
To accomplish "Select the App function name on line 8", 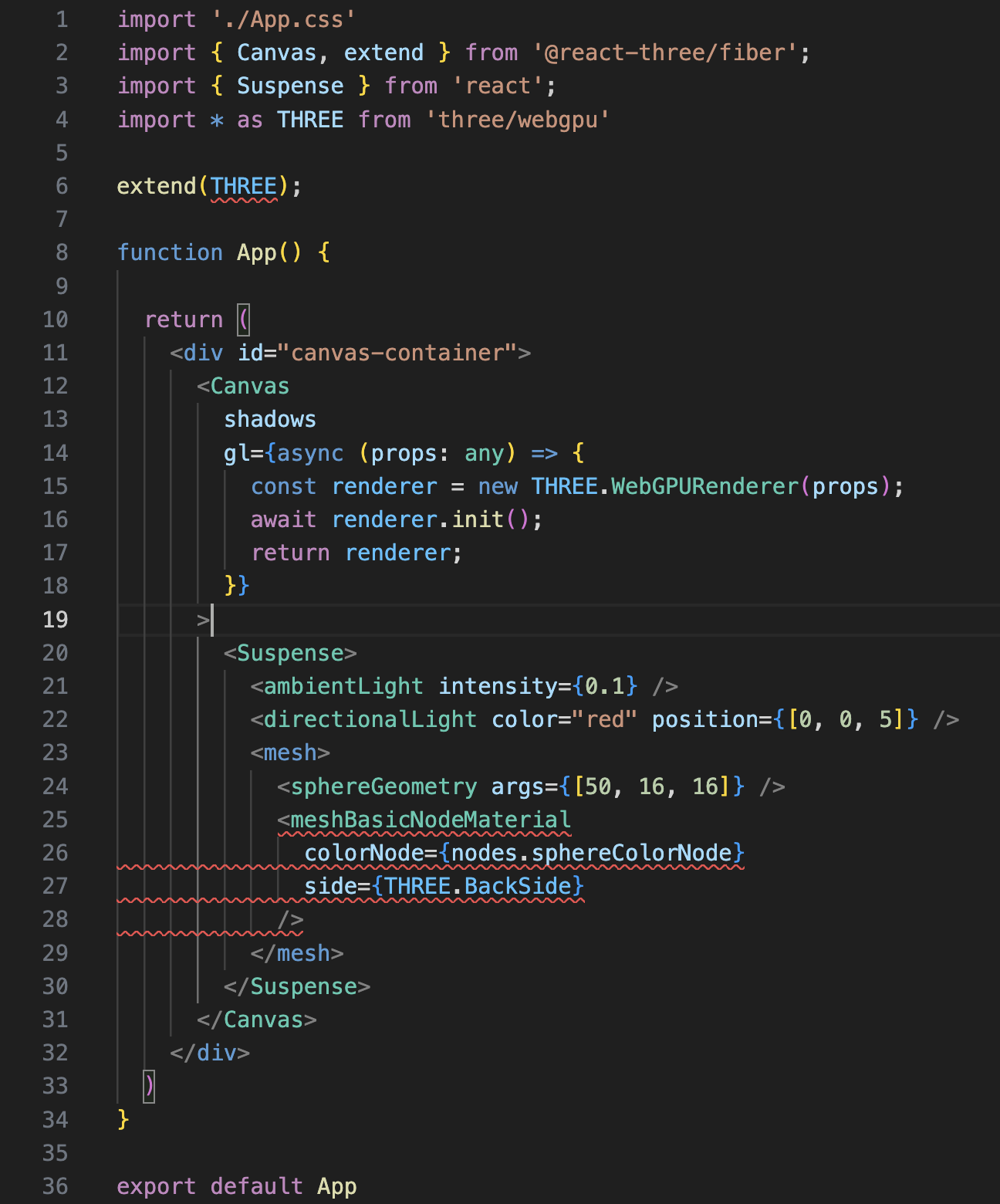I will point(256,252).
